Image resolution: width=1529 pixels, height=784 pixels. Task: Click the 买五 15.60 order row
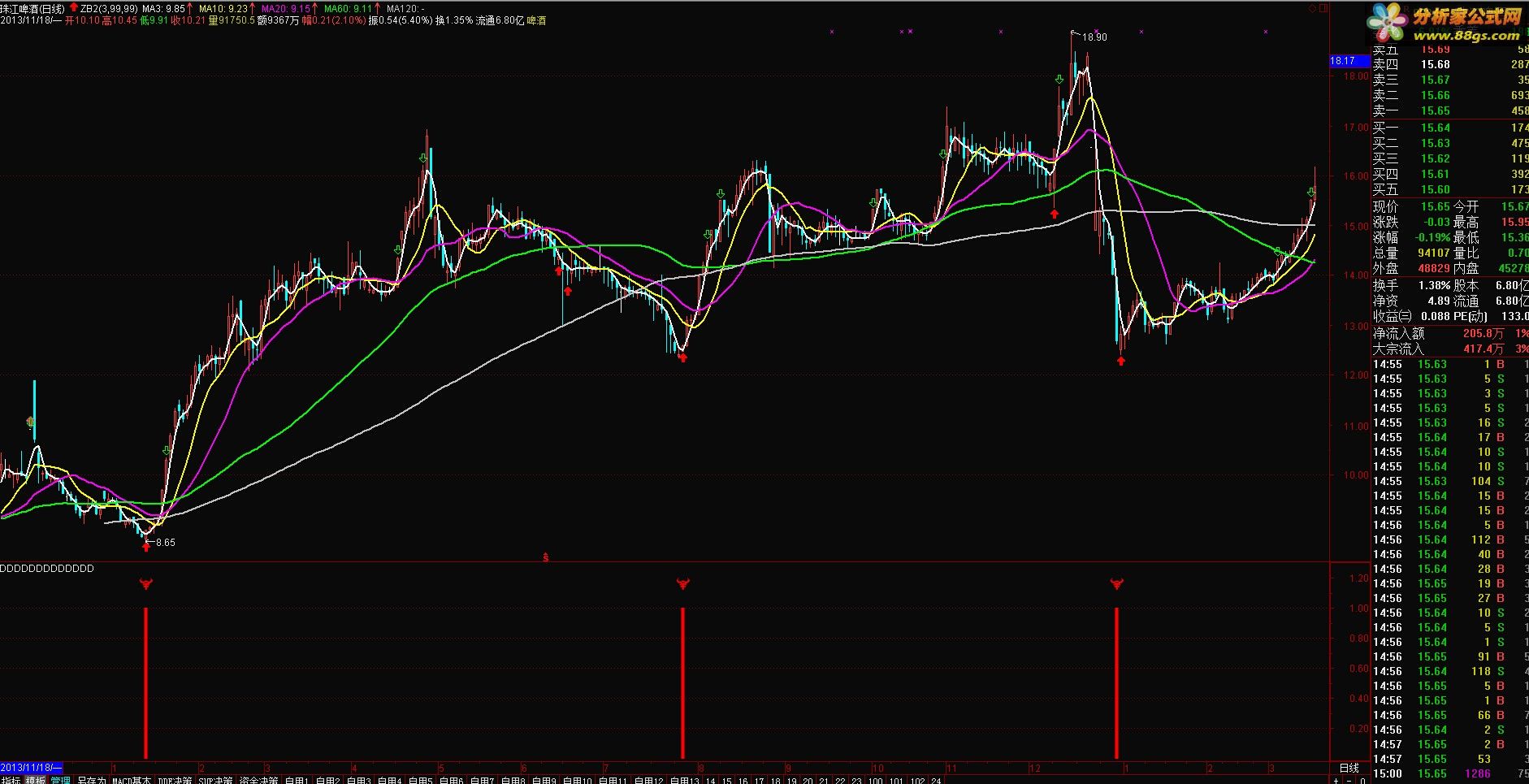click(x=1450, y=189)
